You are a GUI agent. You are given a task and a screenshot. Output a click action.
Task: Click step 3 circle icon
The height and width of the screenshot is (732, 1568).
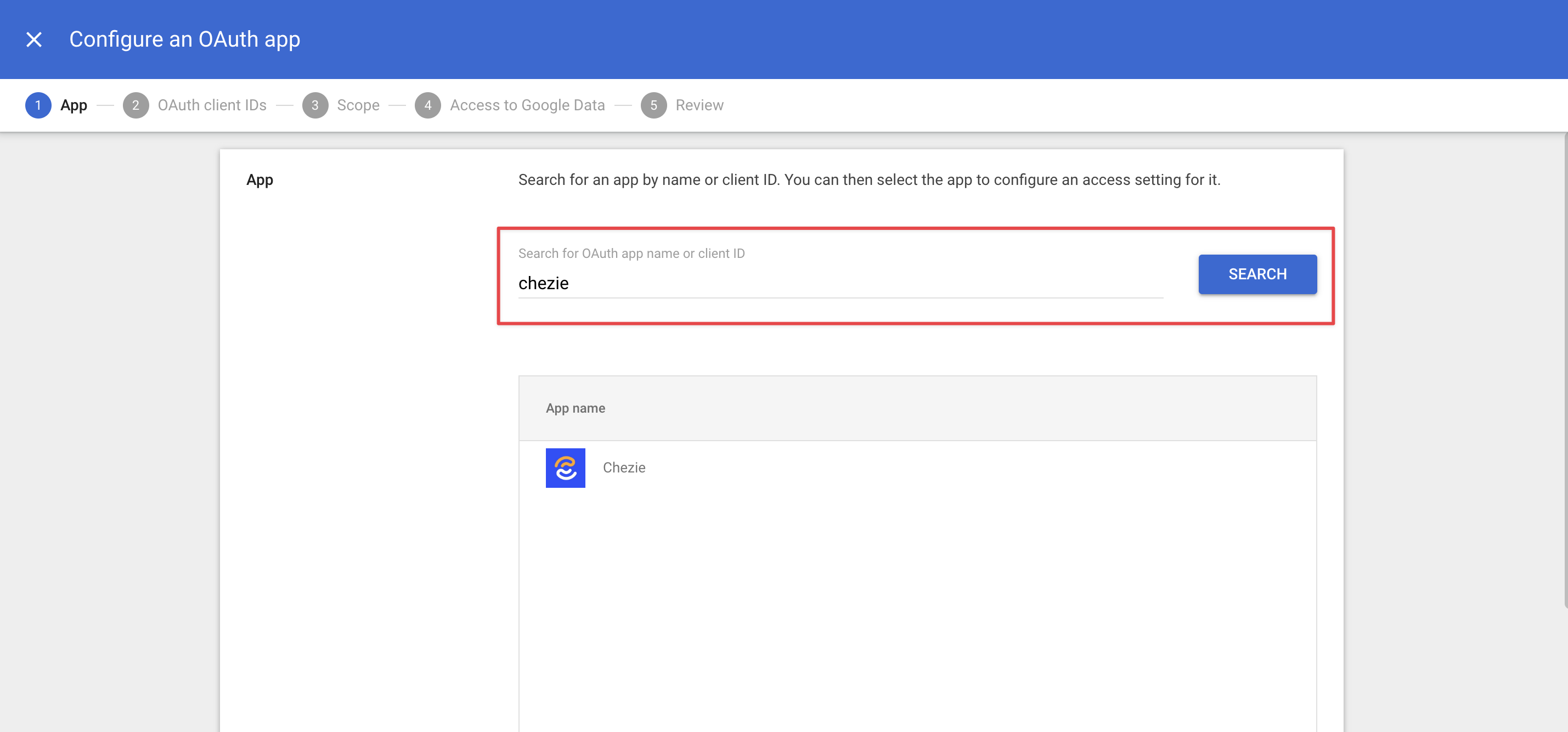[x=315, y=105]
